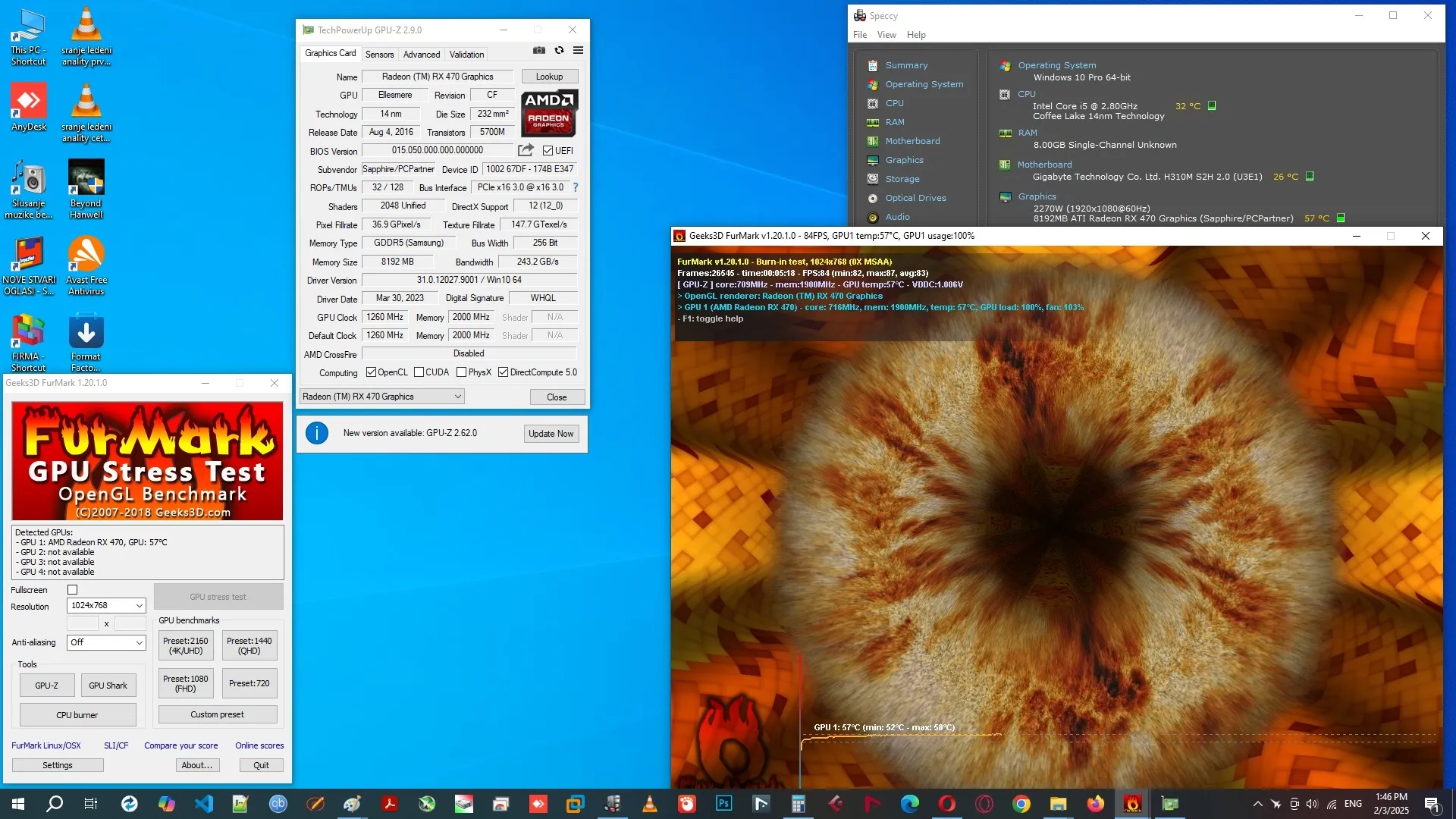
Task: Click the GPU-Z screenshot camera icon
Action: tap(538, 51)
